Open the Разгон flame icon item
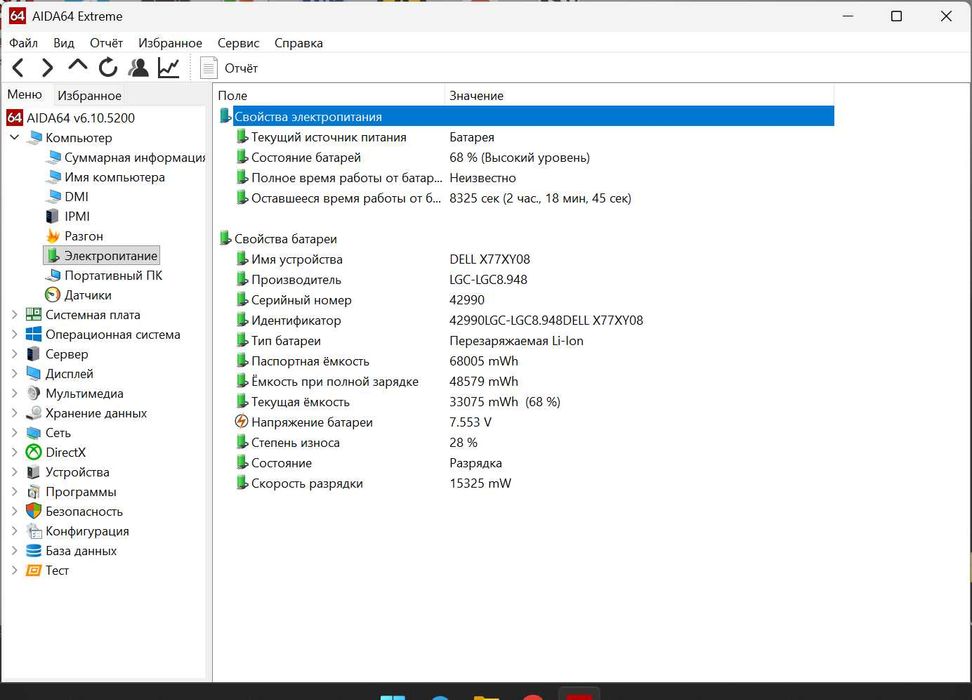Image resolution: width=972 pixels, height=700 pixels. click(x=53, y=236)
